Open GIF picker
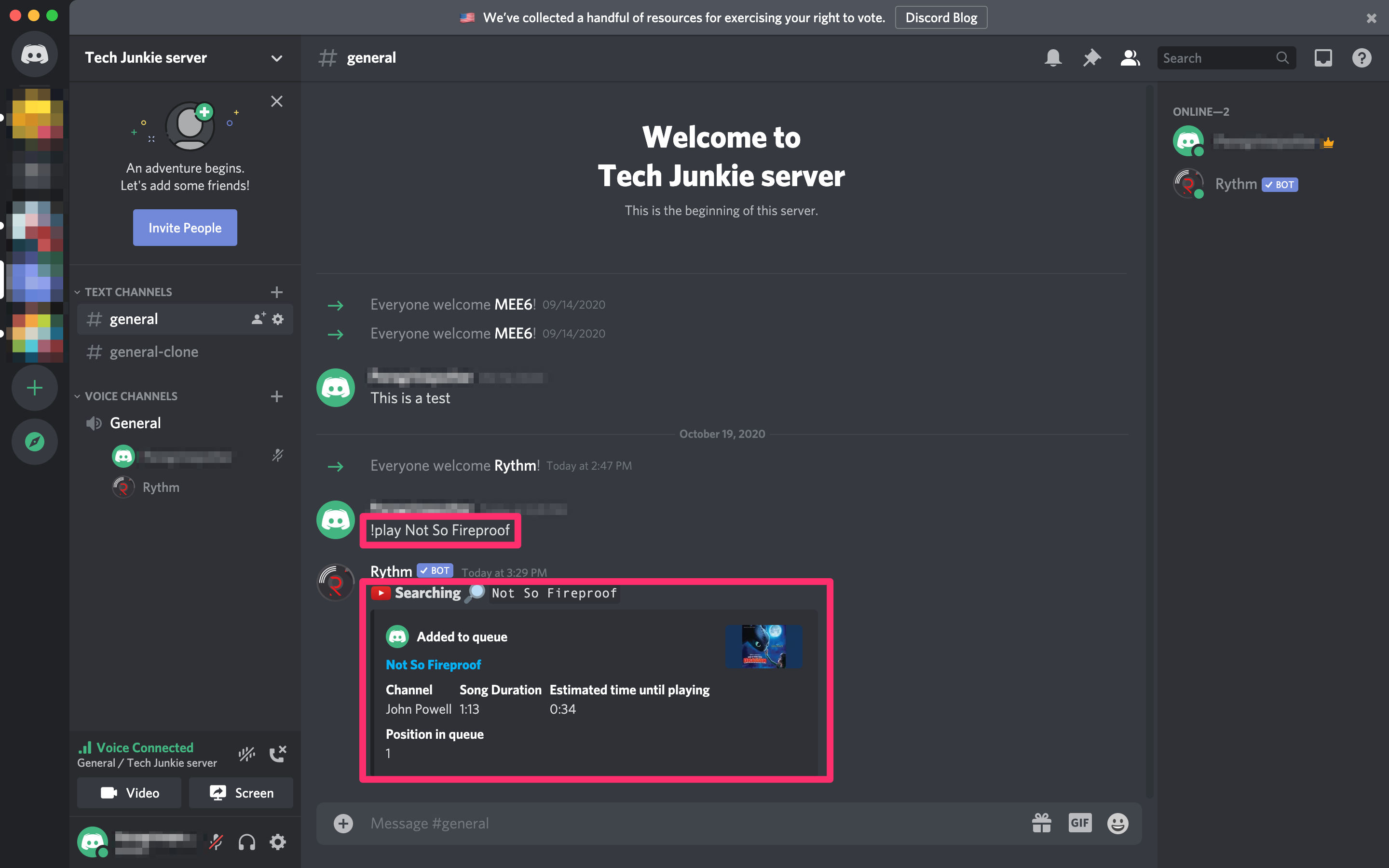Image resolution: width=1389 pixels, height=868 pixels. tap(1080, 823)
